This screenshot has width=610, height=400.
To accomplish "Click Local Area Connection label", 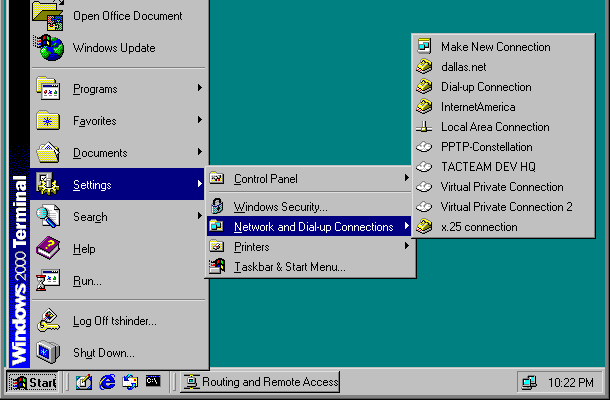I will [x=495, y=127].
